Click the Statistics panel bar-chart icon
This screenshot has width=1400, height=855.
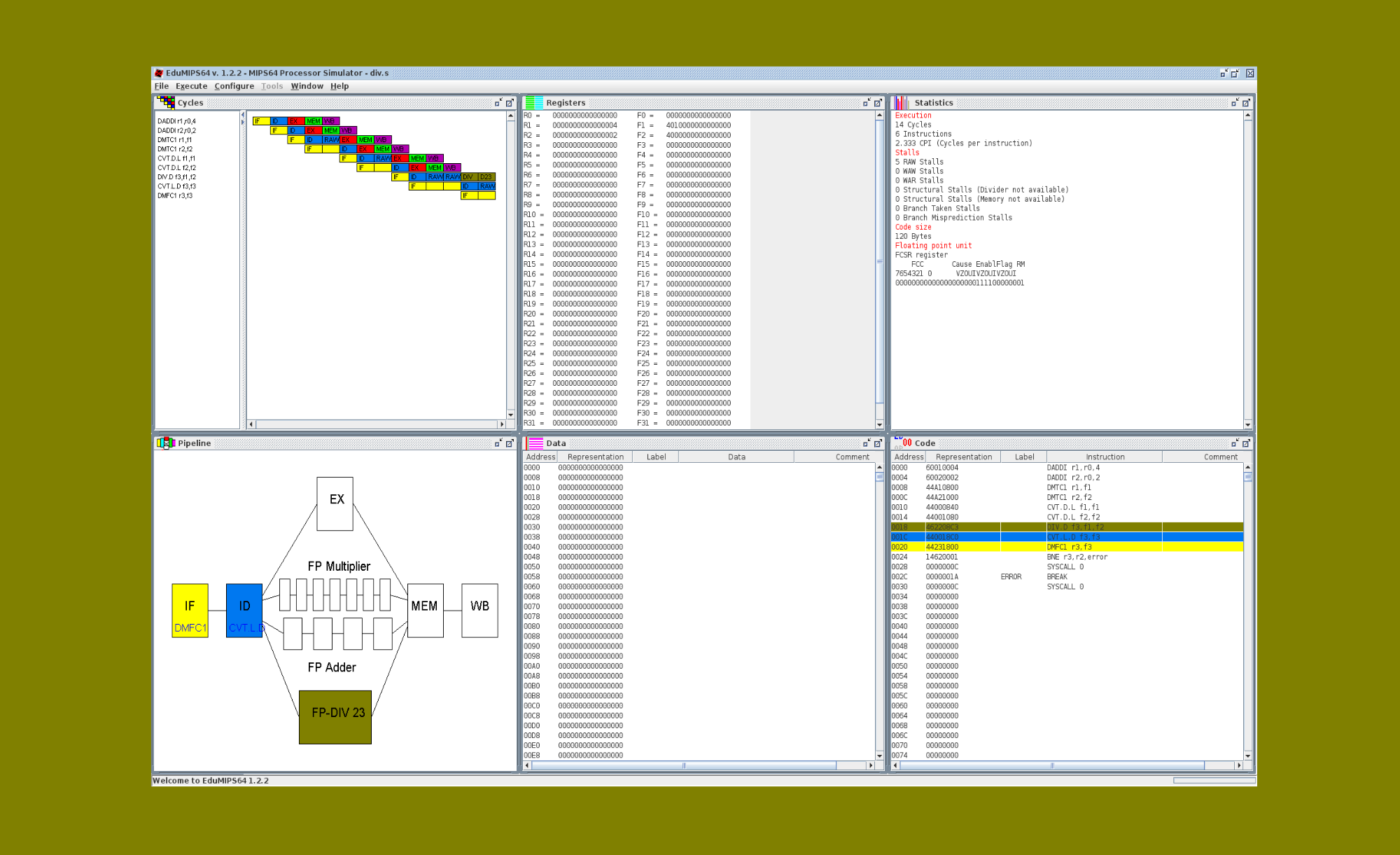pos(902,102)
